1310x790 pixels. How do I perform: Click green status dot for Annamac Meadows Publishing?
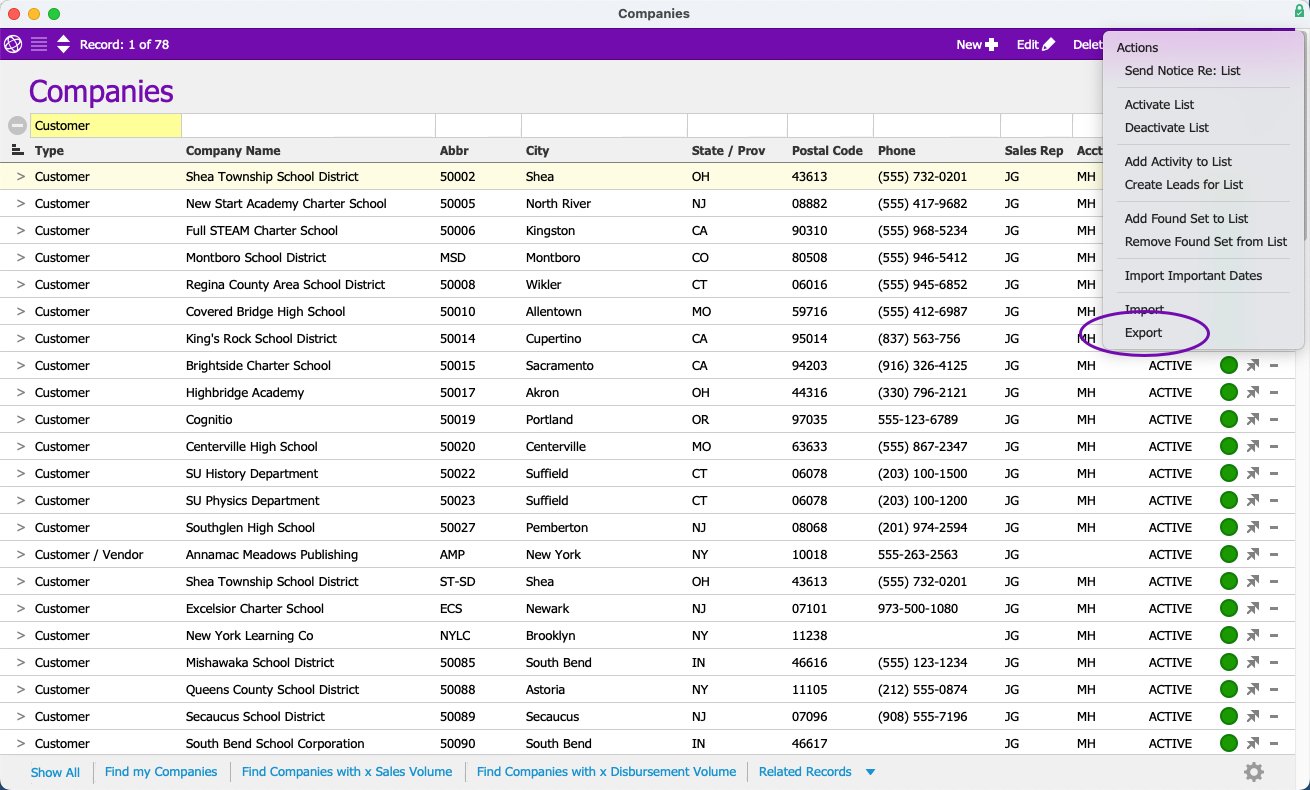click(1229, 555)
